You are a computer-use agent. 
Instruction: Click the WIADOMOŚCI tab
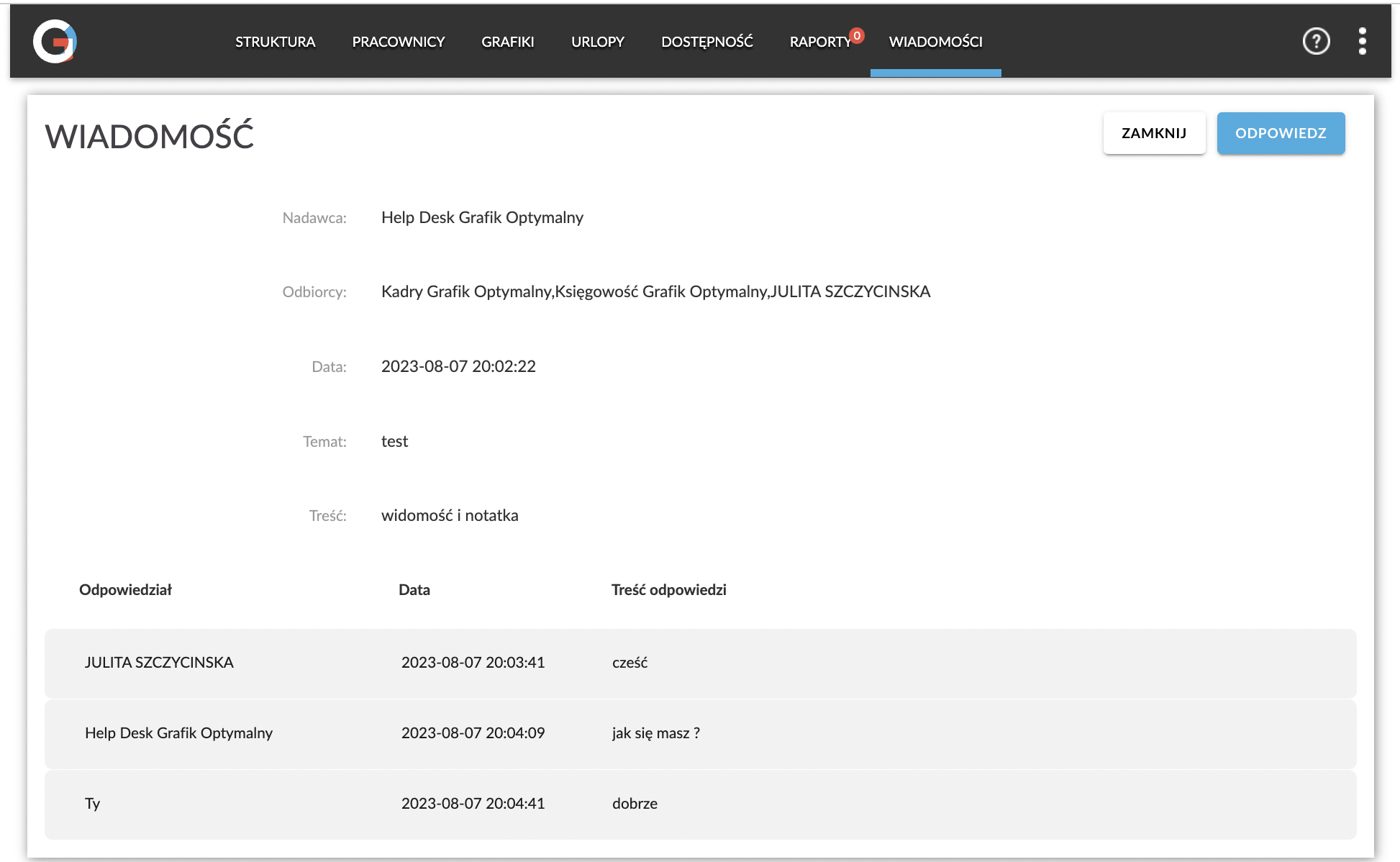coord(935,42)
